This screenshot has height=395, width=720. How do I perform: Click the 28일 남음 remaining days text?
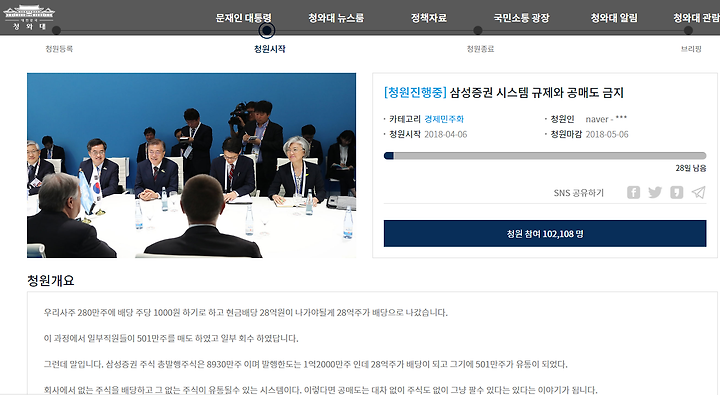691,168
